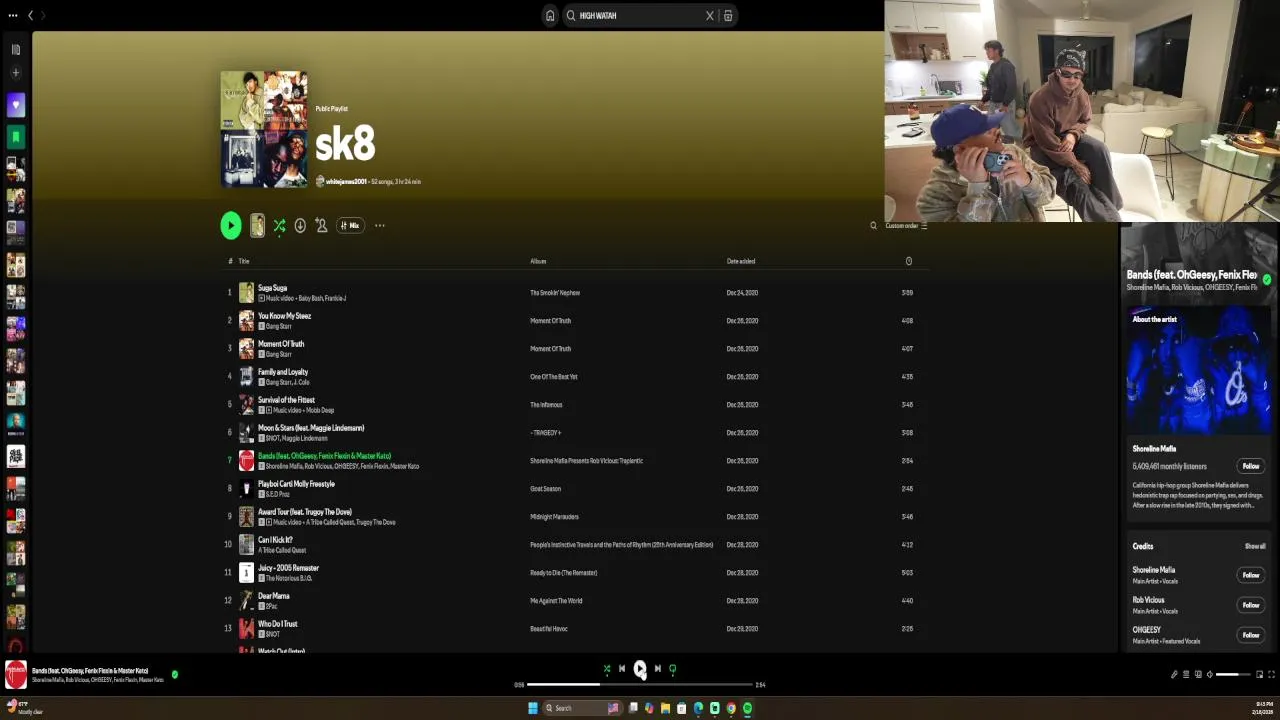Image resolution: width=1280 pixels, height=720 pixels.
Task: Select the currently playing green Bands track title
Action: pos(324,456)
